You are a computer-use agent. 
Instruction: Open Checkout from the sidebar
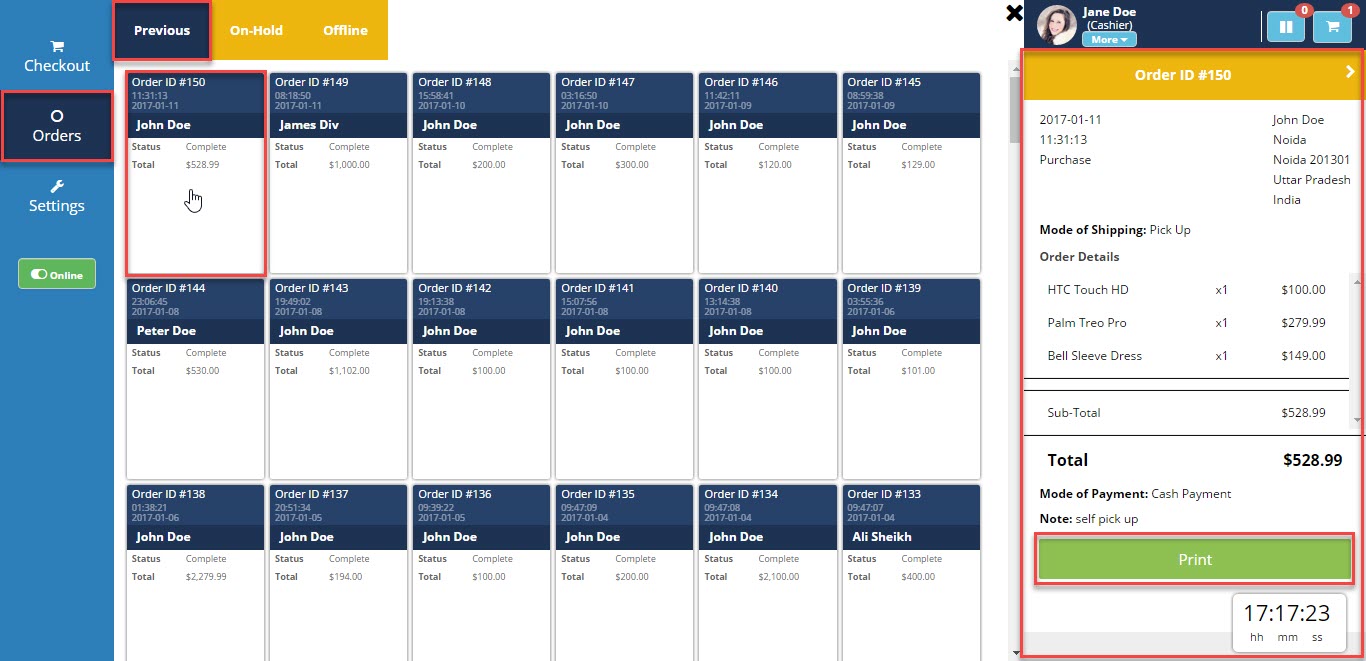tap(57, 56)
